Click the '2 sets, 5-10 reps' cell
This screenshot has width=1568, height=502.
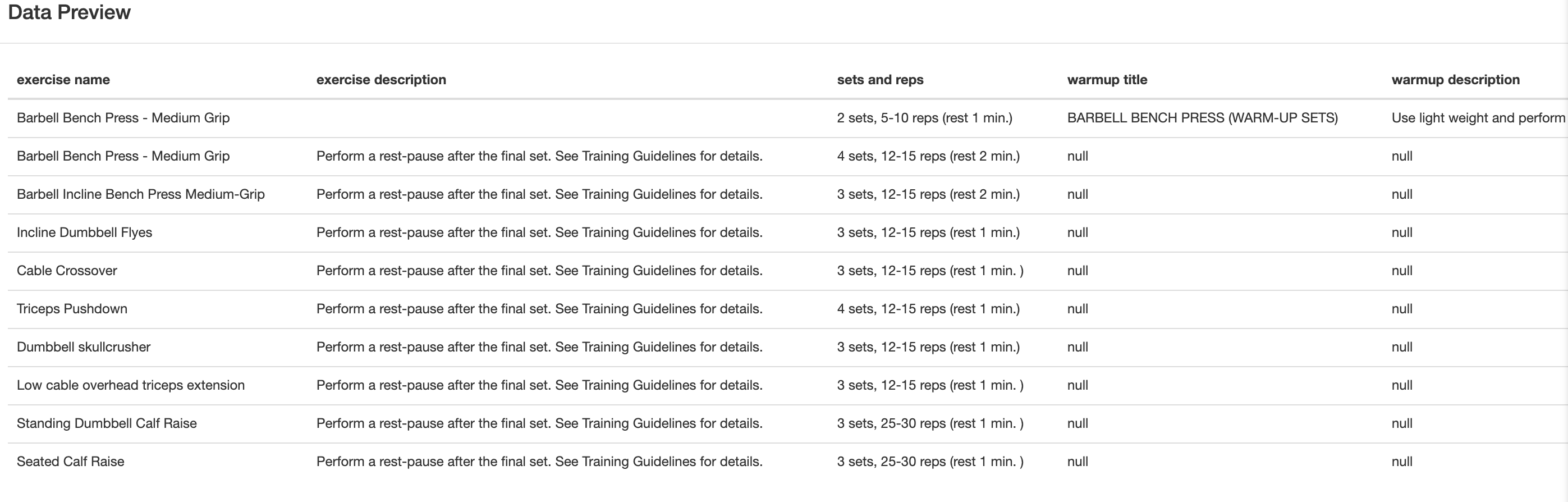point(924,118)
